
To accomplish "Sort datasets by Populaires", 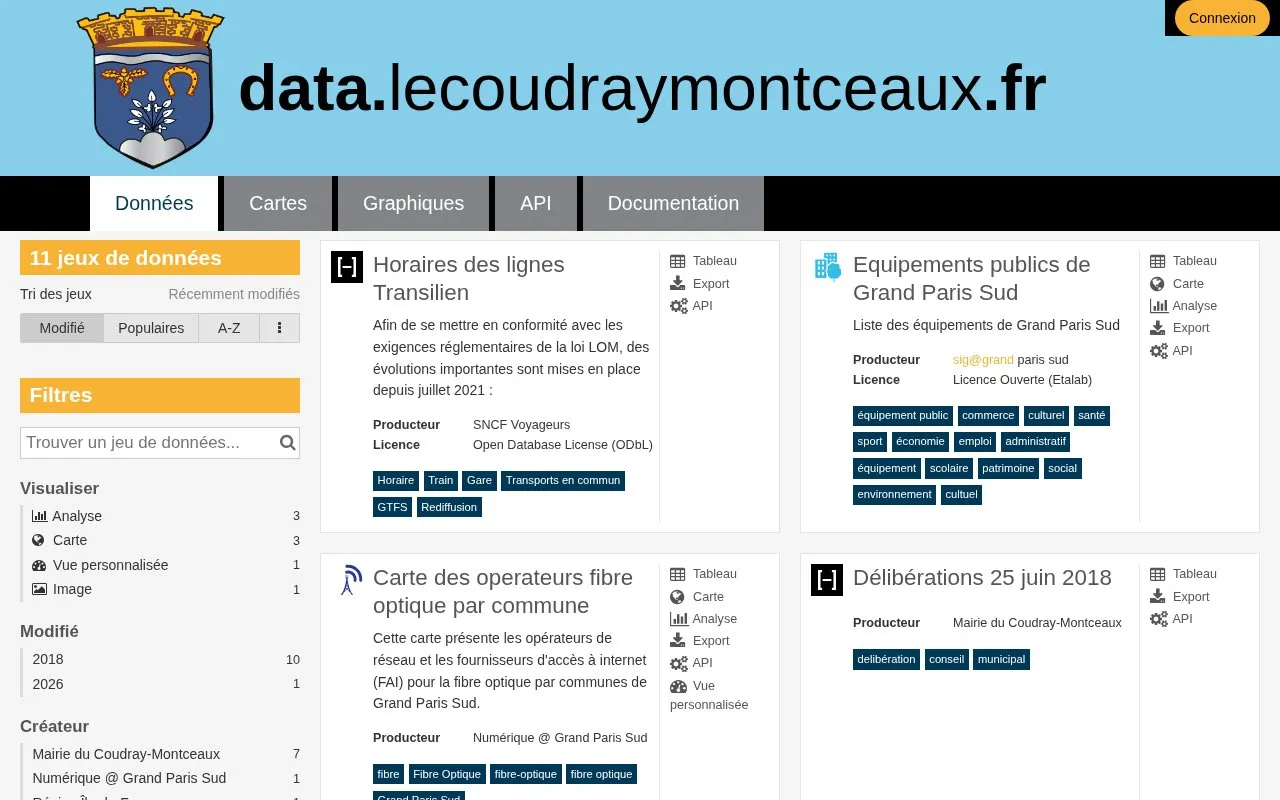I will point(151,328).
